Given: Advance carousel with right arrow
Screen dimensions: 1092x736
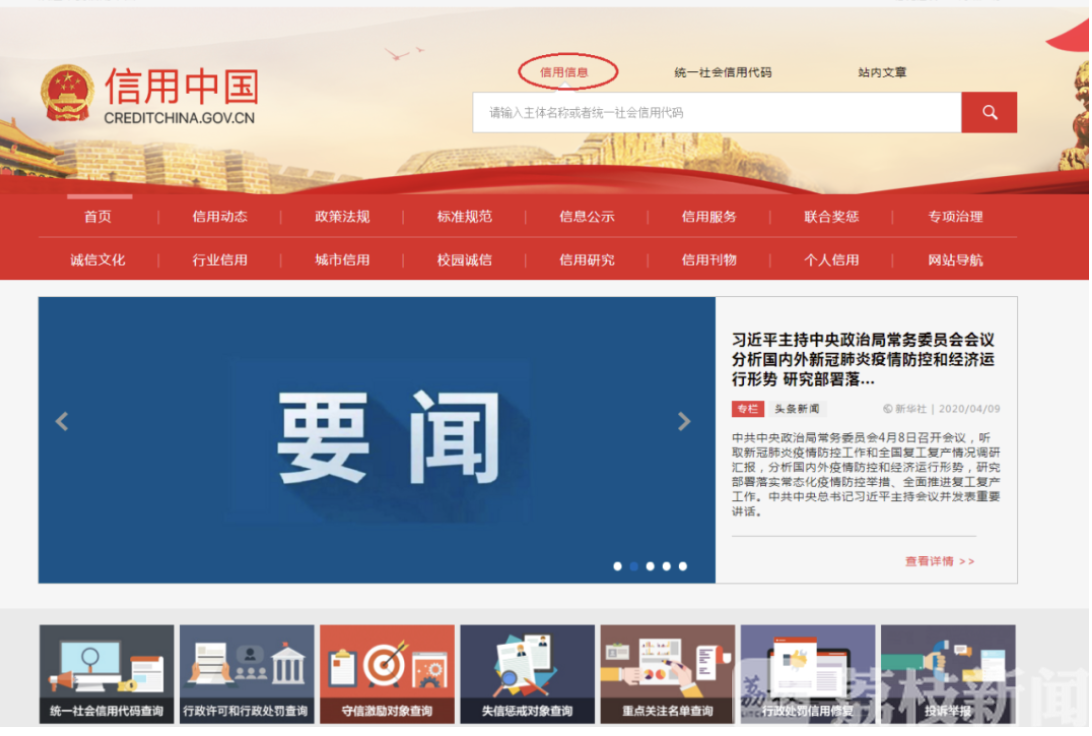Looking at the screenshot, I should point(684,421).
